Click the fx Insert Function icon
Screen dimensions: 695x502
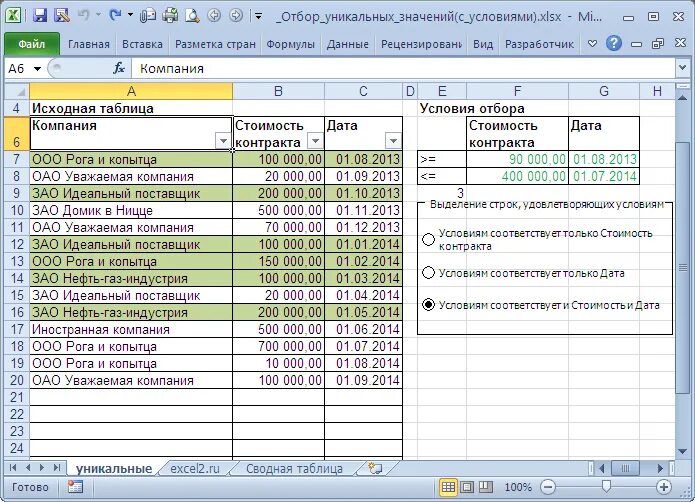(119, 68)
